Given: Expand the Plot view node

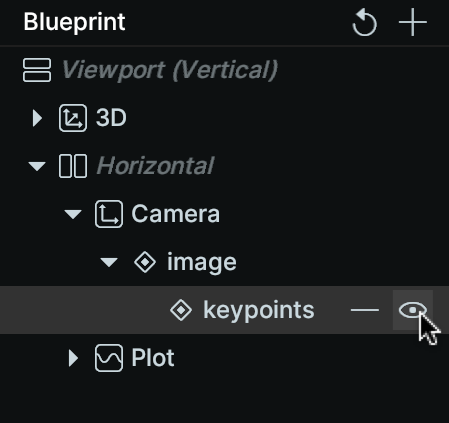Looking at the screenshot, I should click(x=73, y=358).
